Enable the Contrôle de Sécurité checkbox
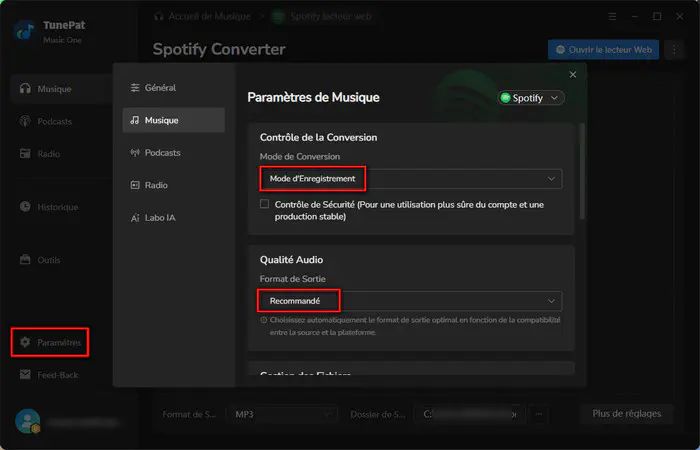The image size is (700, 450). click(x=264, y=204)
